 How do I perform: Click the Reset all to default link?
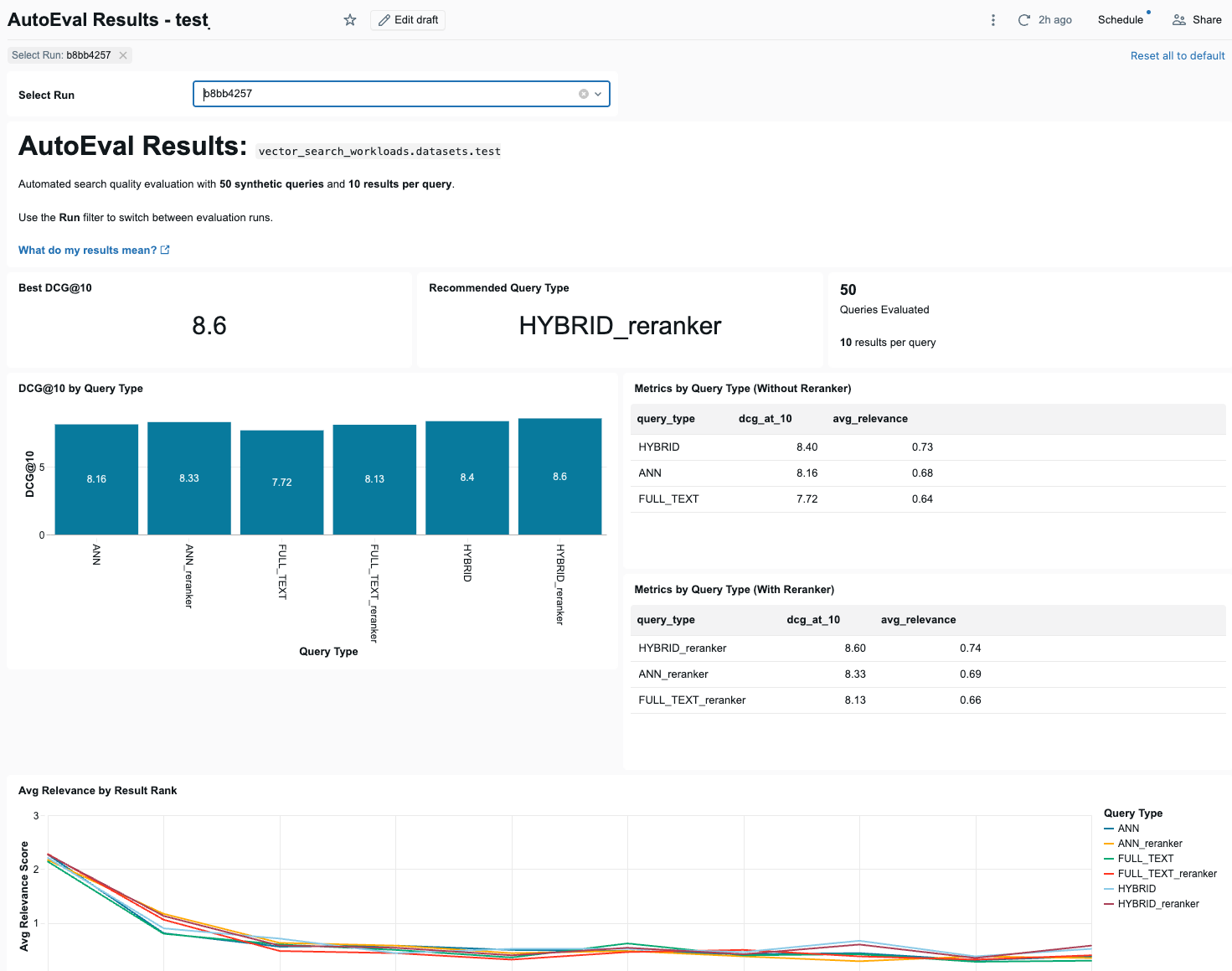coord(1177,55)
